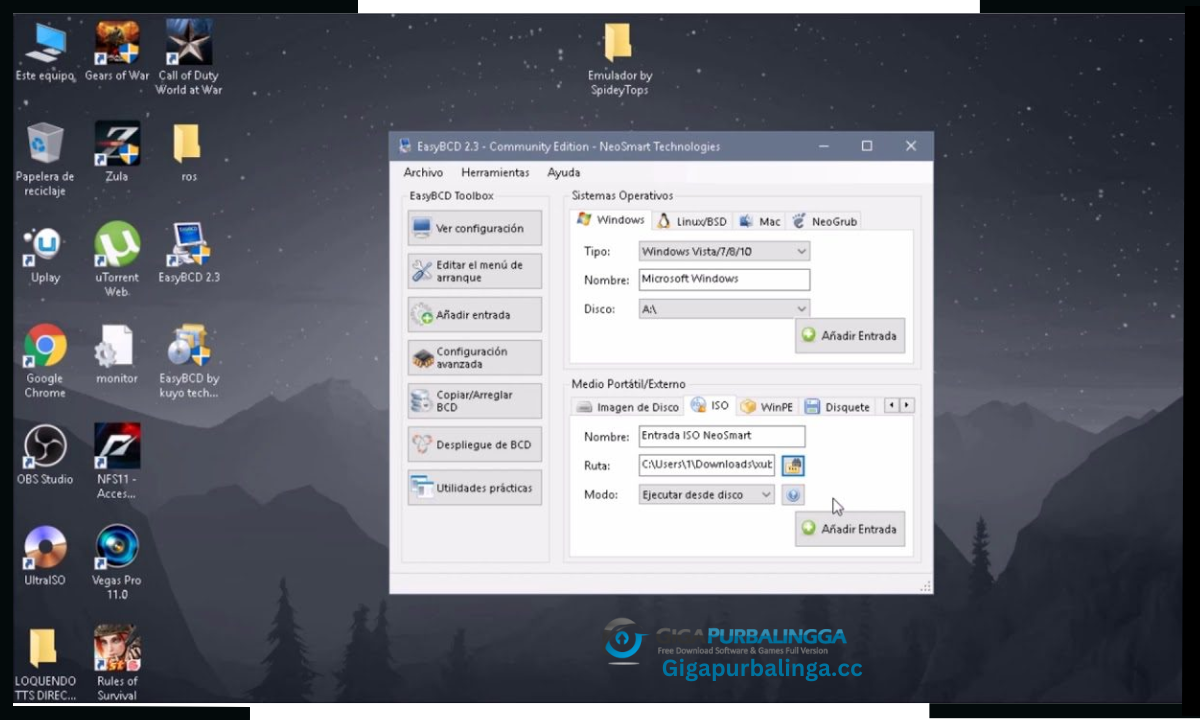Launch Rules of Survival shortcut
The height and width of the screenshot is (720, 1200).
coord(117,663)
